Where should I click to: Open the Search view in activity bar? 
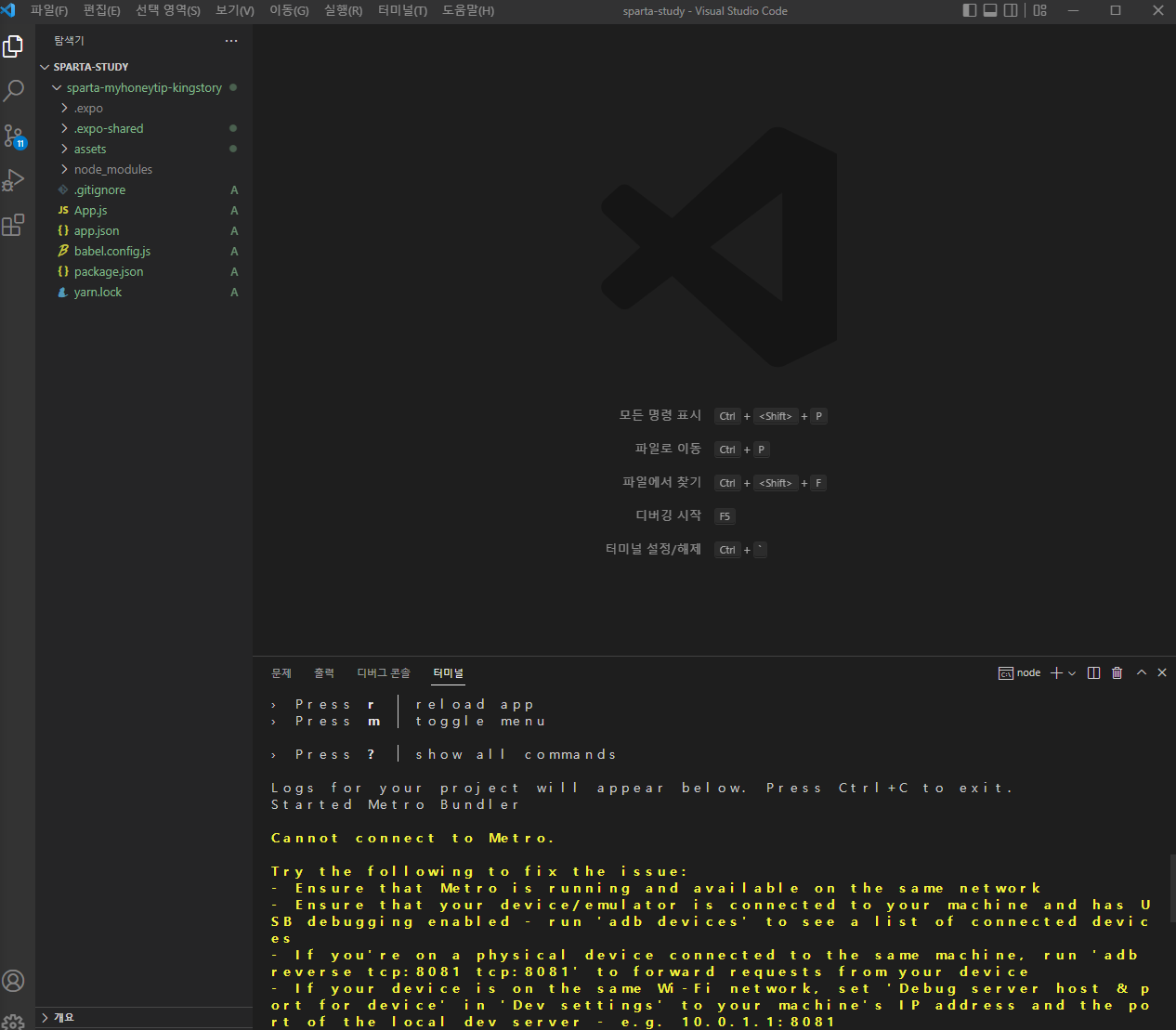(x=14, y=90)
